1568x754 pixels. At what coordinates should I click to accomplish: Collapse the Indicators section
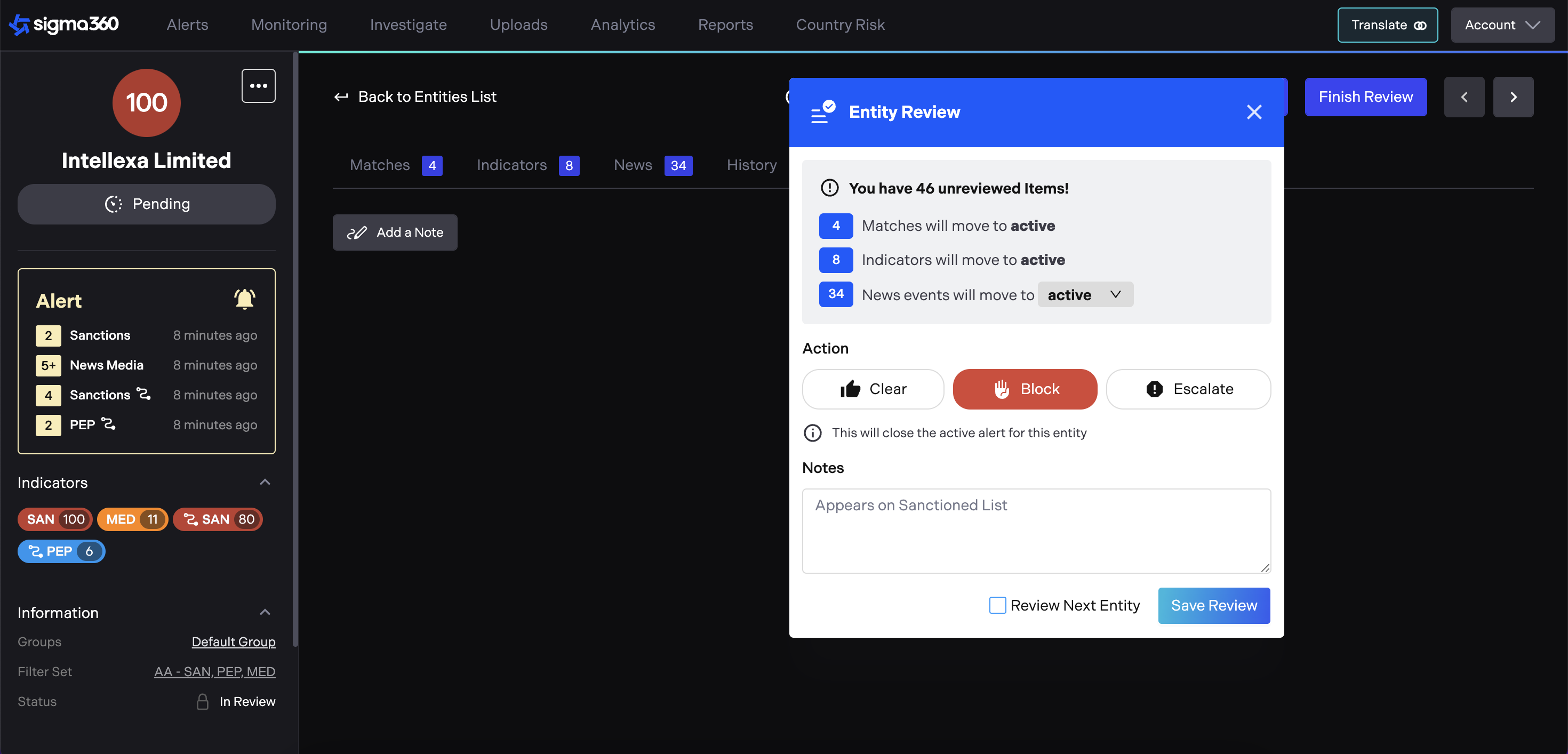[265, 483]
